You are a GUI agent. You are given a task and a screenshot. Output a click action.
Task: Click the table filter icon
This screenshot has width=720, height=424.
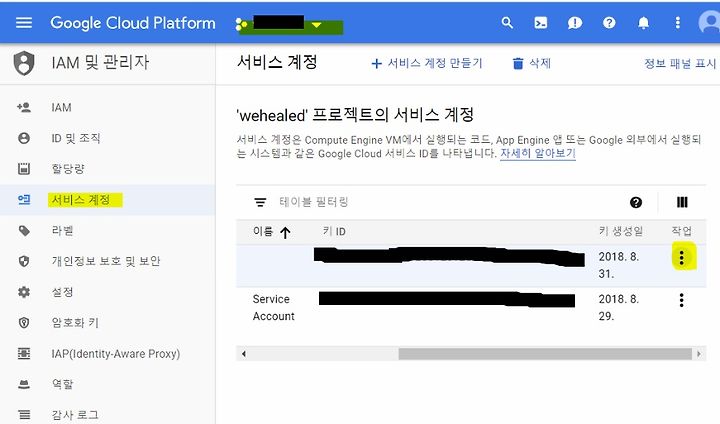click(260, 202)
